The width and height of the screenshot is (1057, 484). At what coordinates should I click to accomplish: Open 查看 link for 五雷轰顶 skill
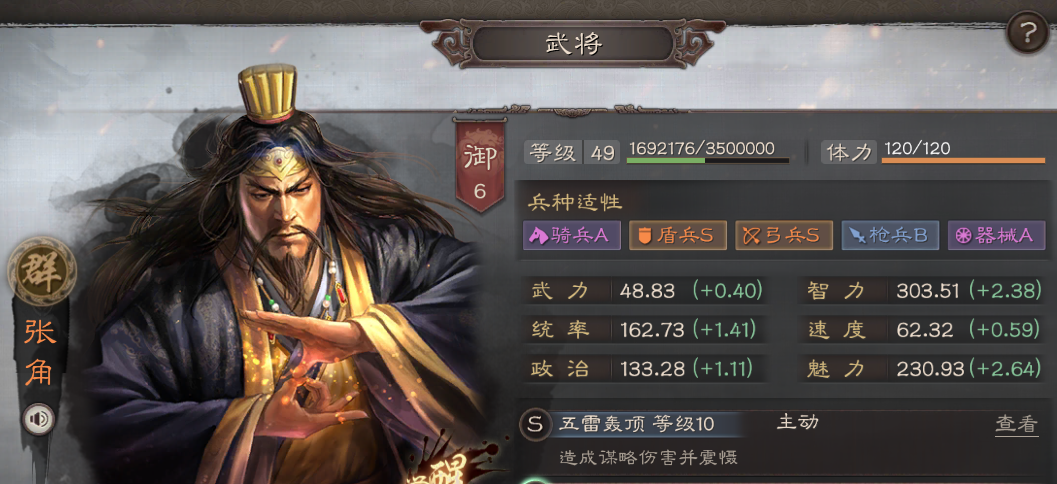click(x=1017, y=424)
